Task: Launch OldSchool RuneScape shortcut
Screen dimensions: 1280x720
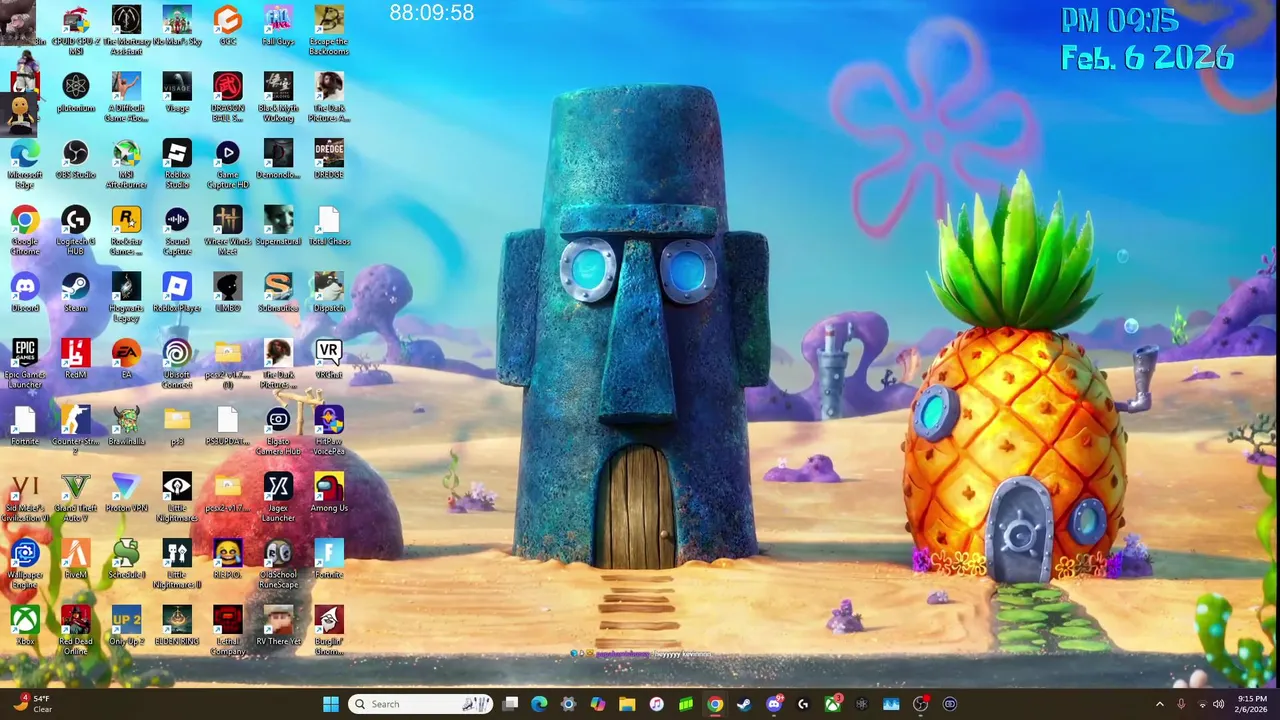Action: point(278,564)
